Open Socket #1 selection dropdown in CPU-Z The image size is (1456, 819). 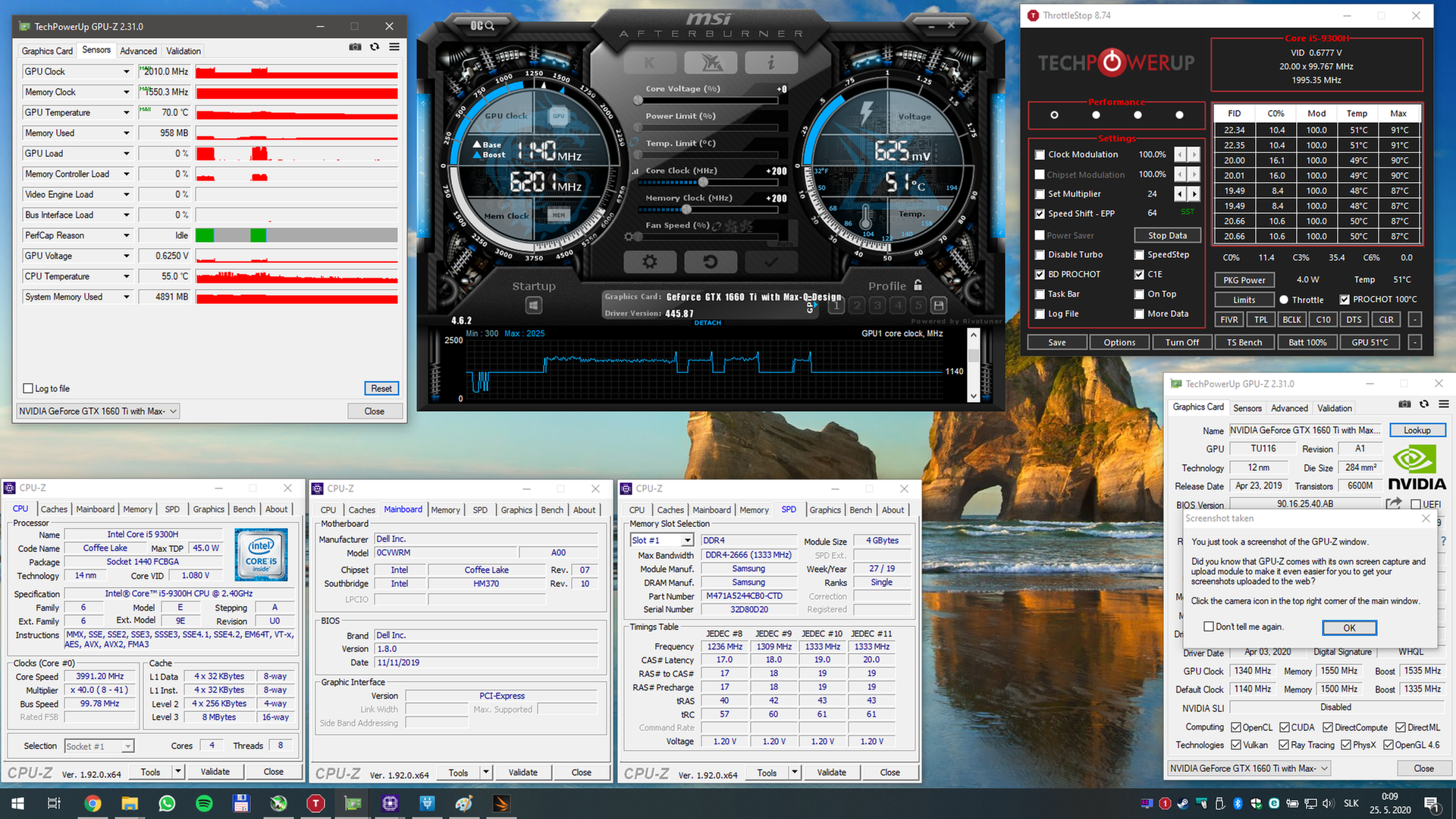99,746
